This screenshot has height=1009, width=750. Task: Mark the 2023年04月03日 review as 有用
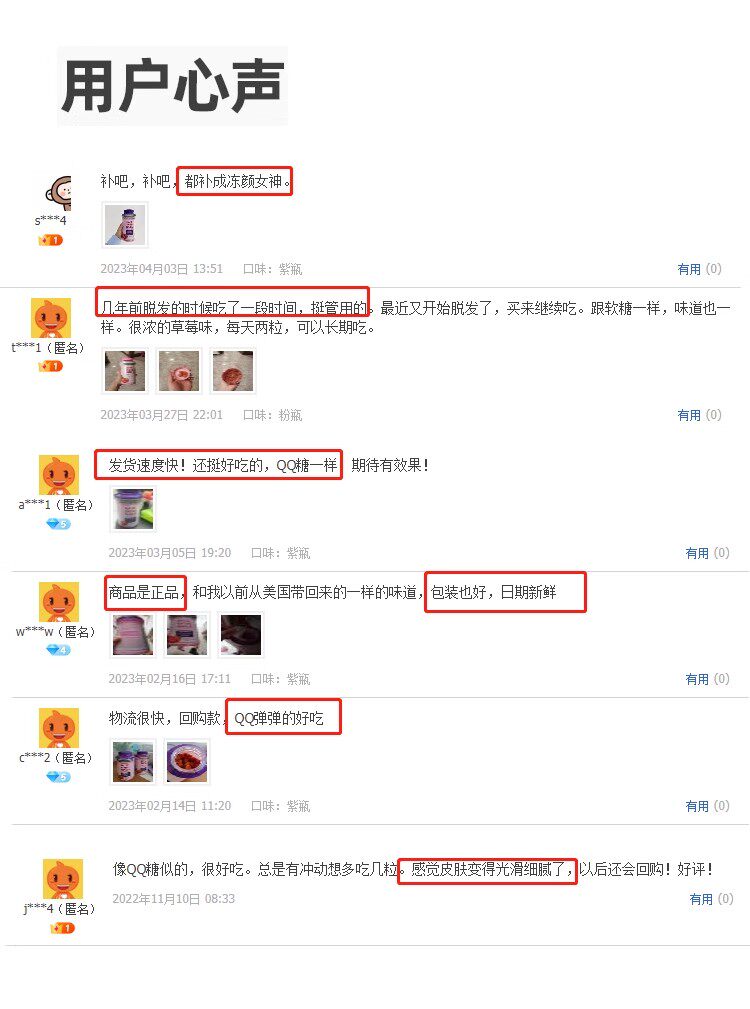[x=699, y=269]
